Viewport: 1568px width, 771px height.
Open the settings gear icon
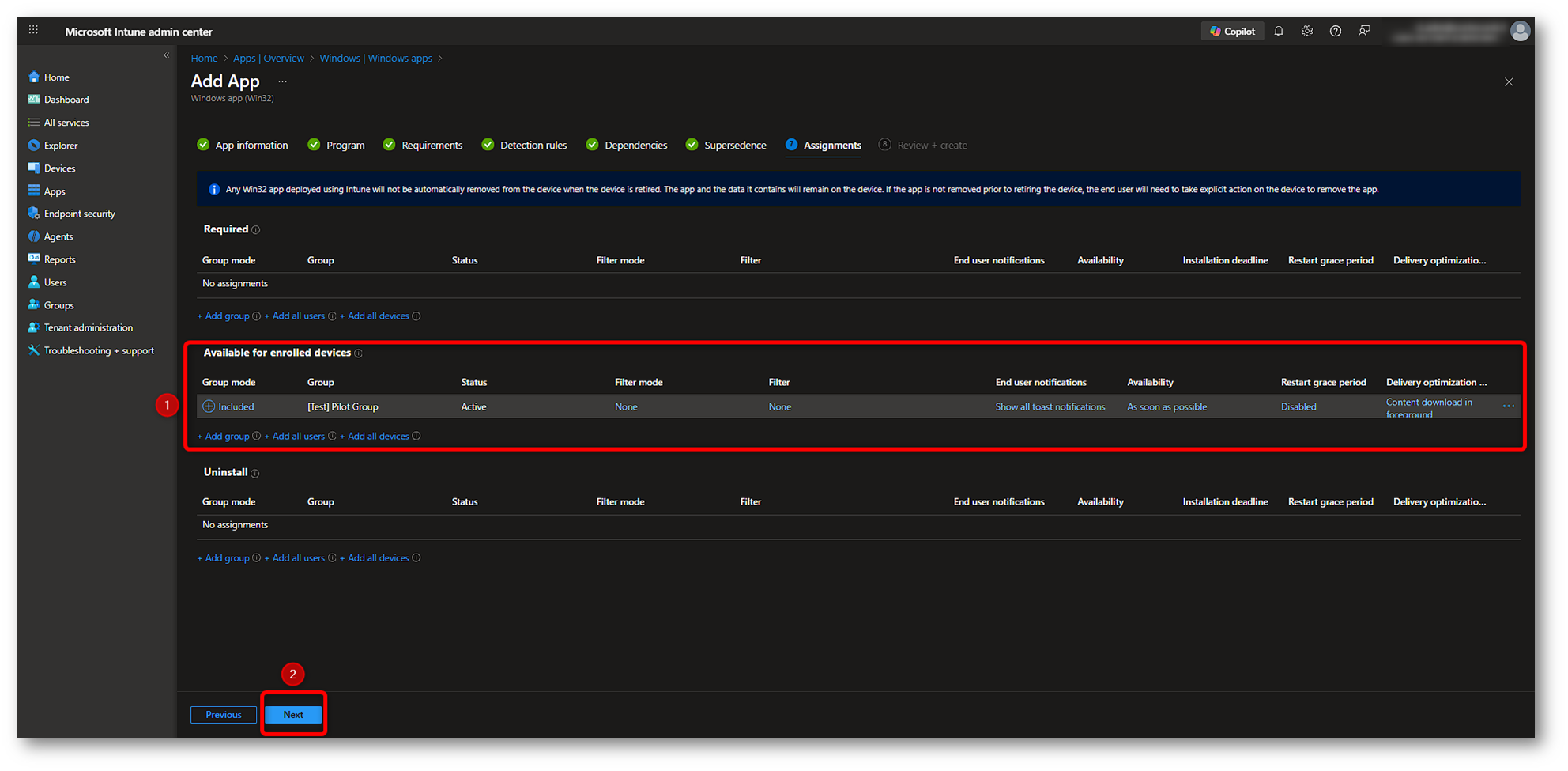tap(1306, 32)
